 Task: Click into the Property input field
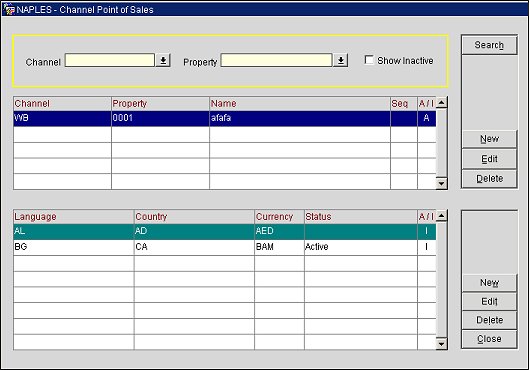click(x=276, y=60)
